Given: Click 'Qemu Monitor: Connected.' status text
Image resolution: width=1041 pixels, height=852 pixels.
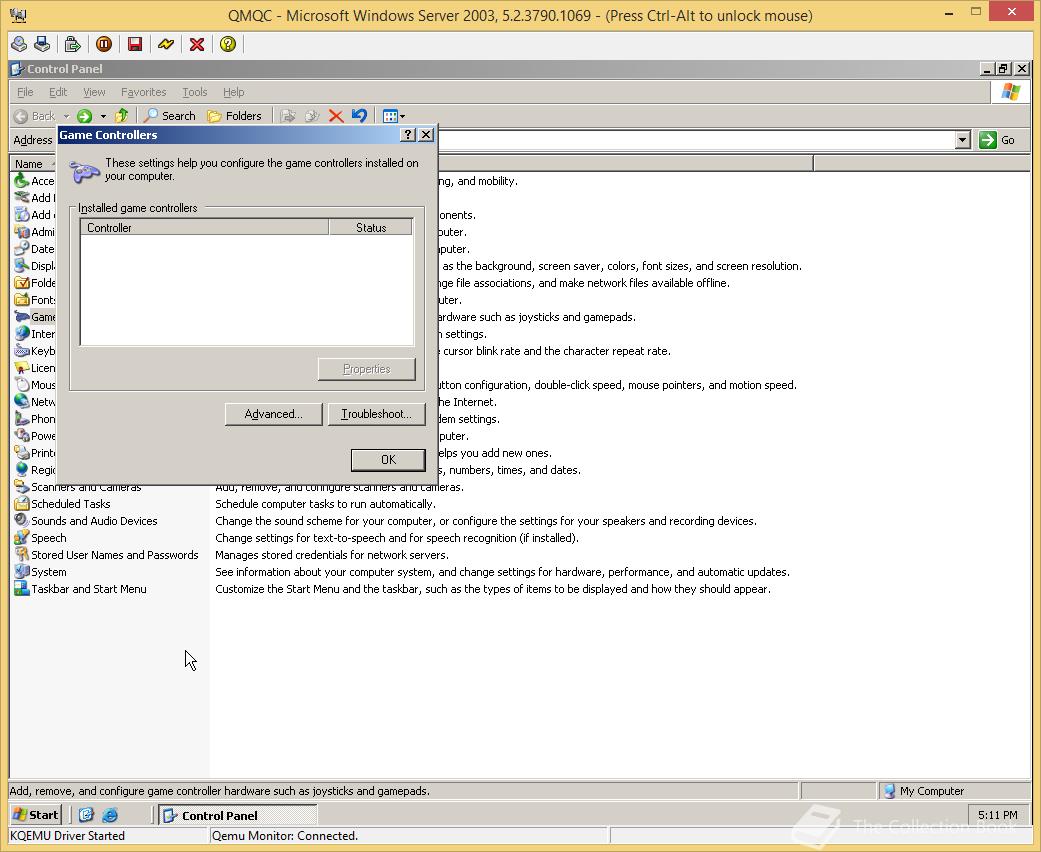Looking at the screenshot, I should tap(285, 836).
